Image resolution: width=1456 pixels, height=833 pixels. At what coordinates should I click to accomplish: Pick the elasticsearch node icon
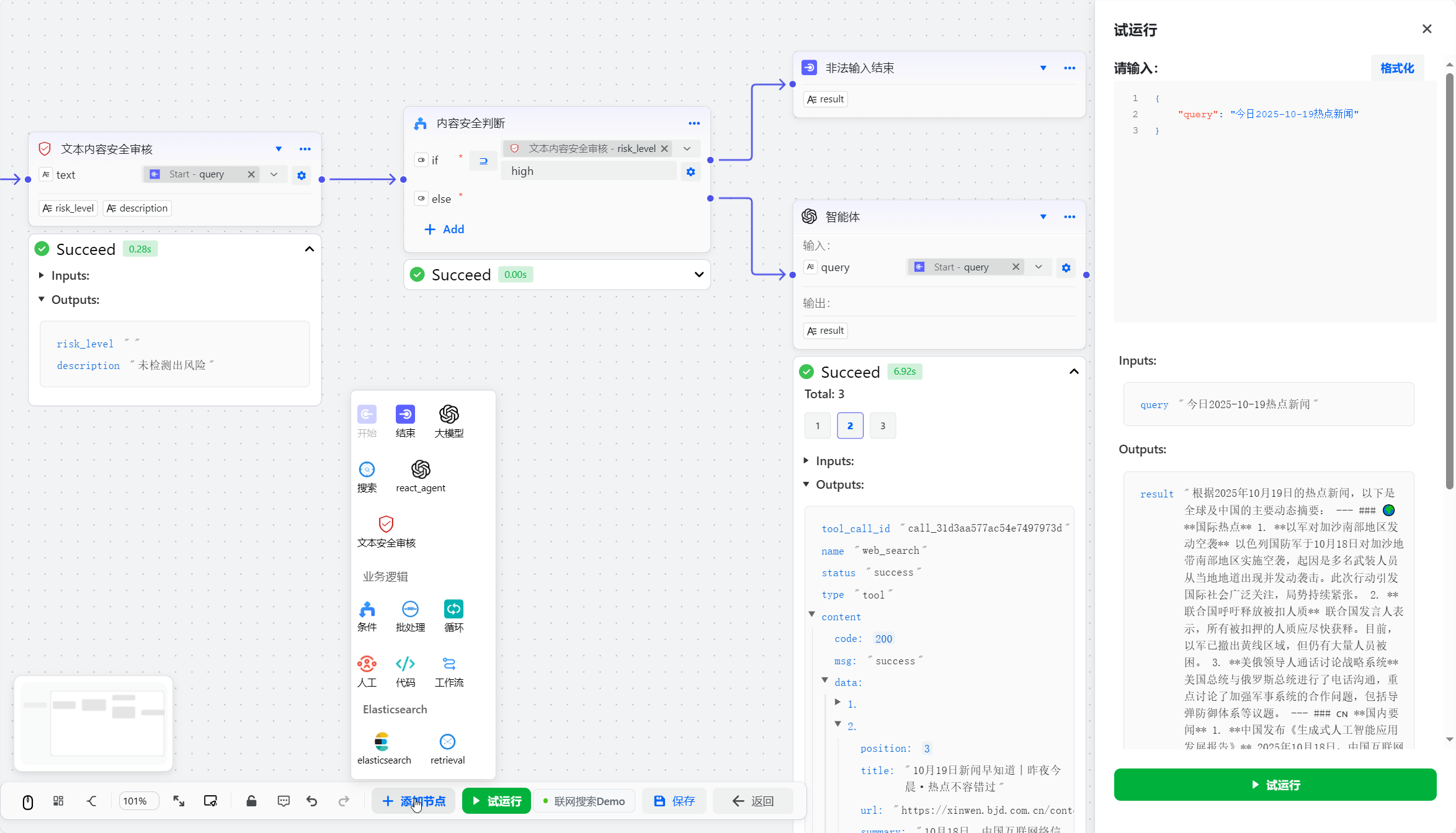(x=382, y=742)
